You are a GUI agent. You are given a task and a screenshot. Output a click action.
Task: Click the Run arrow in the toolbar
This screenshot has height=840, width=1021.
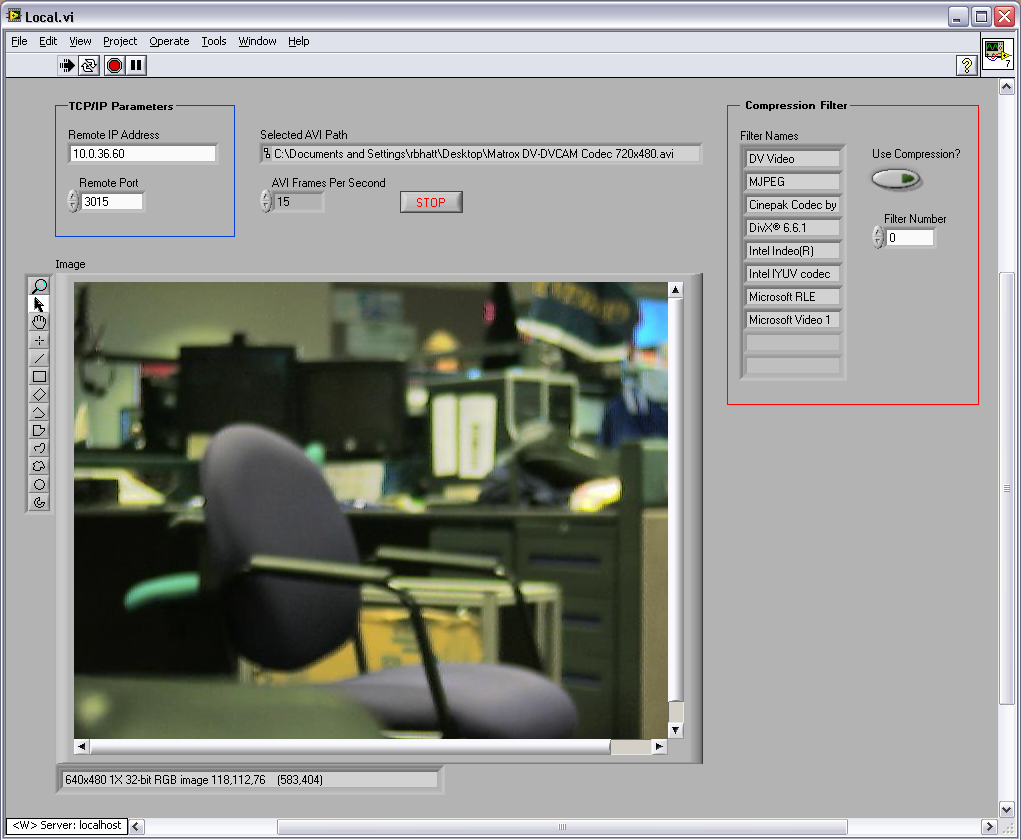pos(66,65)
